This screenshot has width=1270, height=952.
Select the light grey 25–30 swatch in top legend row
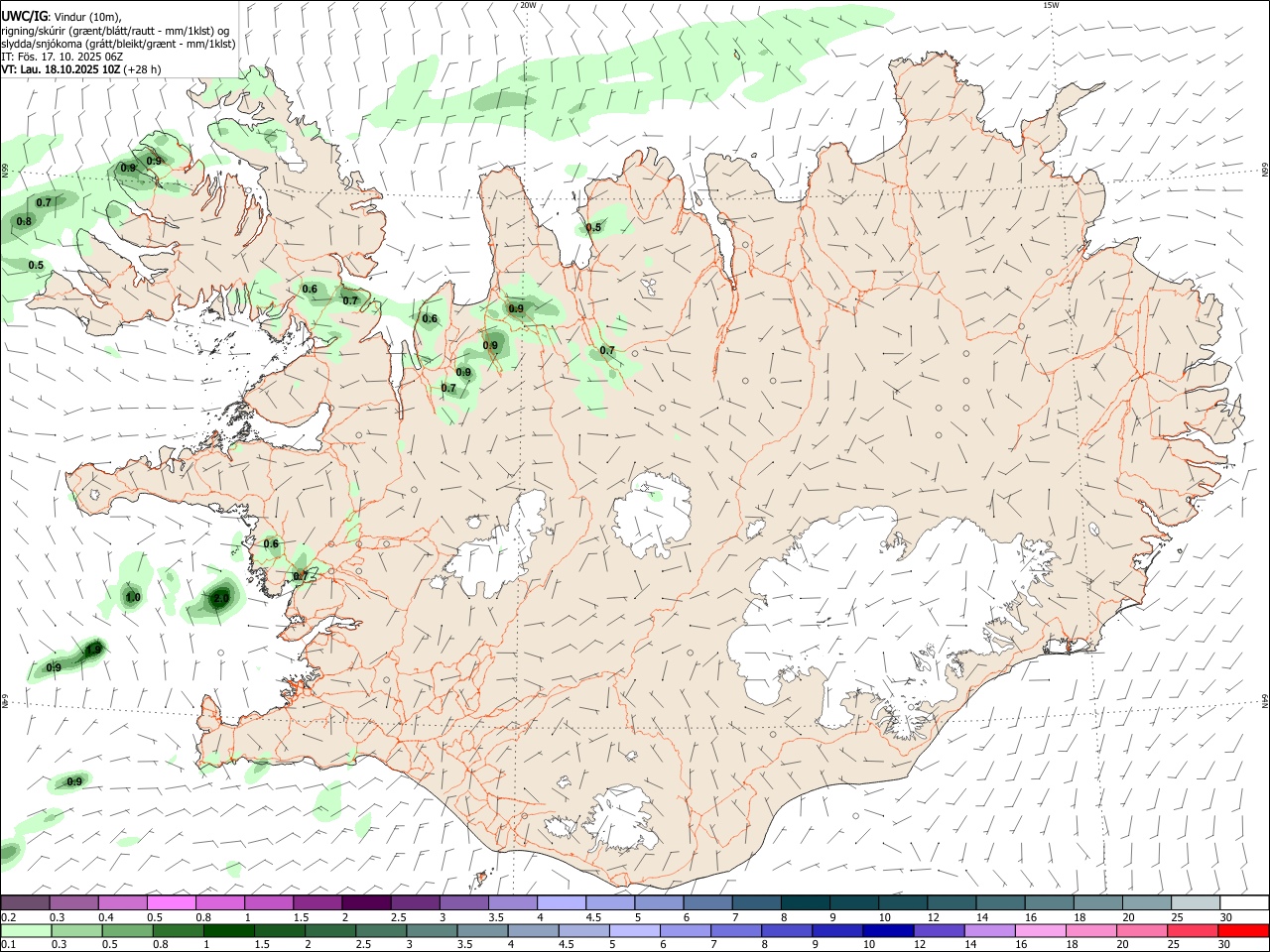(x=1194, y=902)
